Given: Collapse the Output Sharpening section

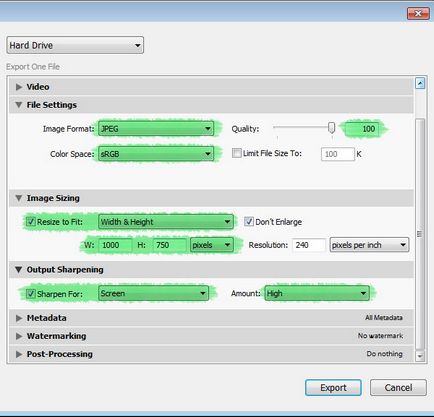Looking at the screenshot, I should [19, 270].
